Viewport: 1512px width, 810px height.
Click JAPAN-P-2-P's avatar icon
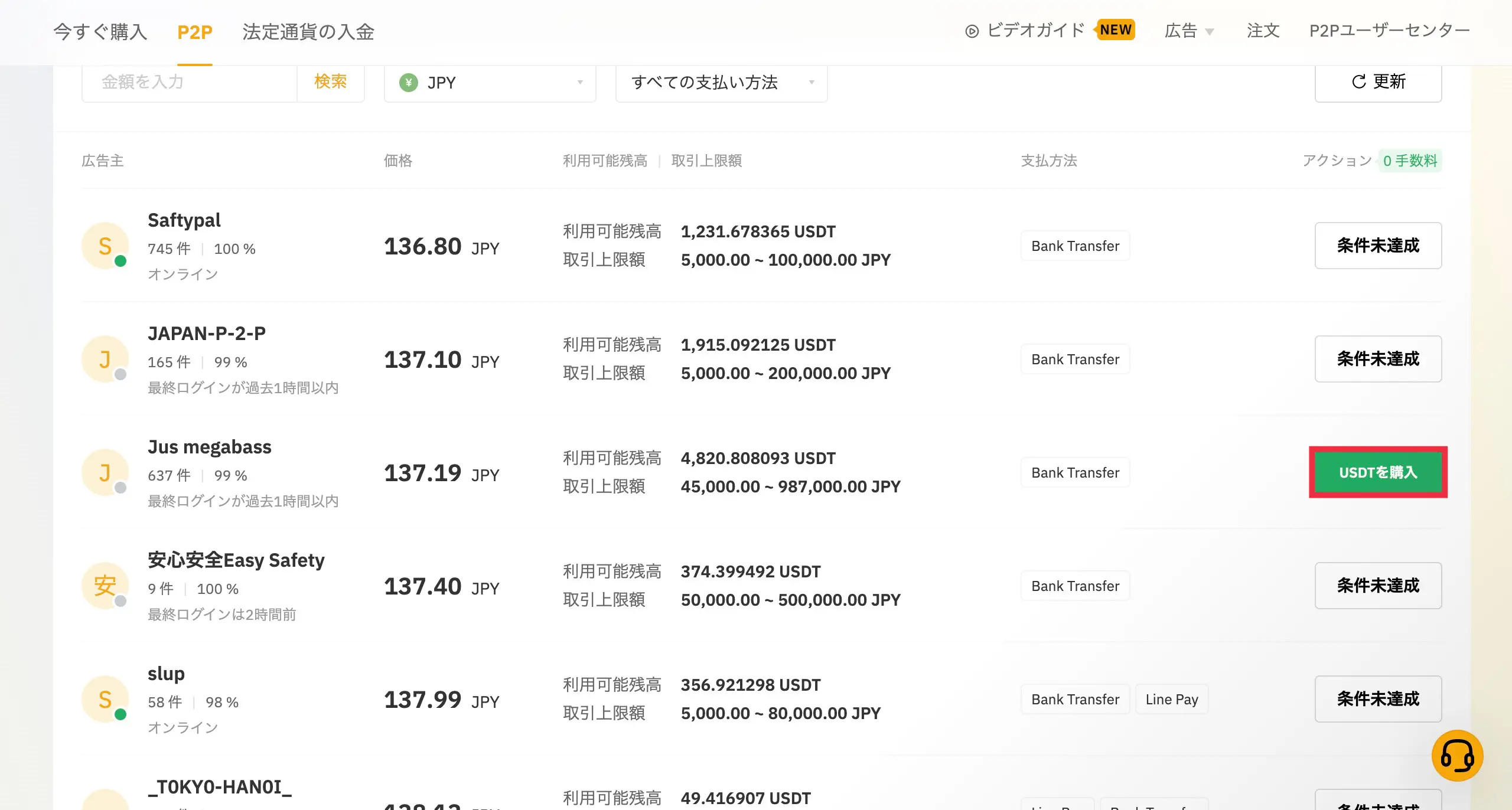tap(105, 359)
